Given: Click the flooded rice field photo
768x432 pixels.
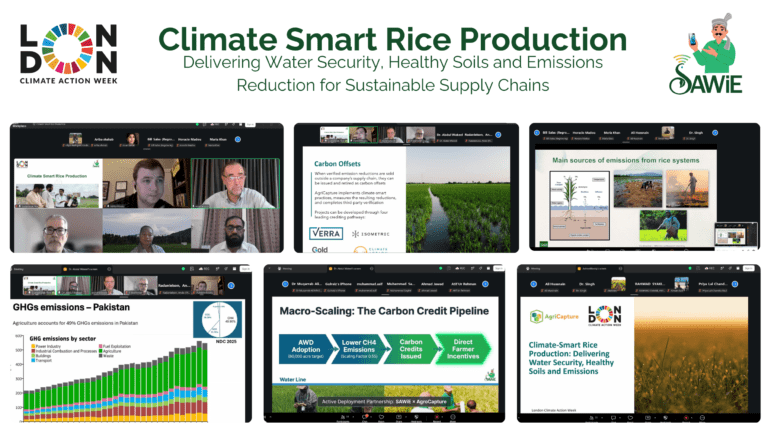Looking at the screenshot, I should (x=458, y=199).
